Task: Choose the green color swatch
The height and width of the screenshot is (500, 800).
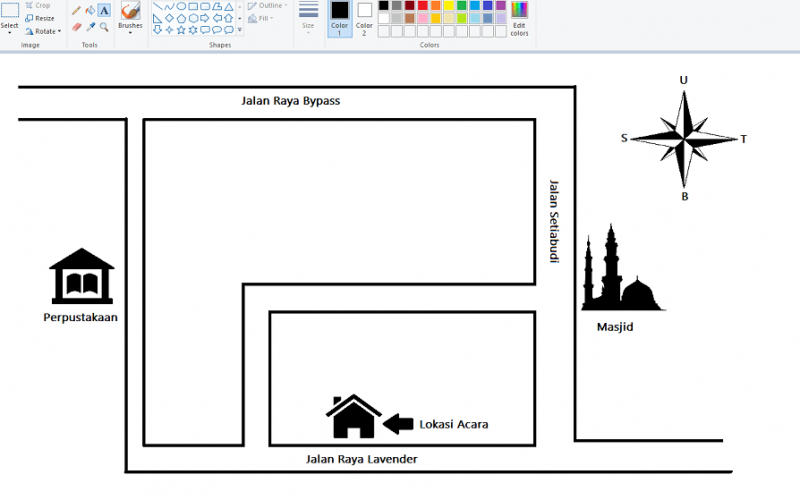Action: [462, 6]
